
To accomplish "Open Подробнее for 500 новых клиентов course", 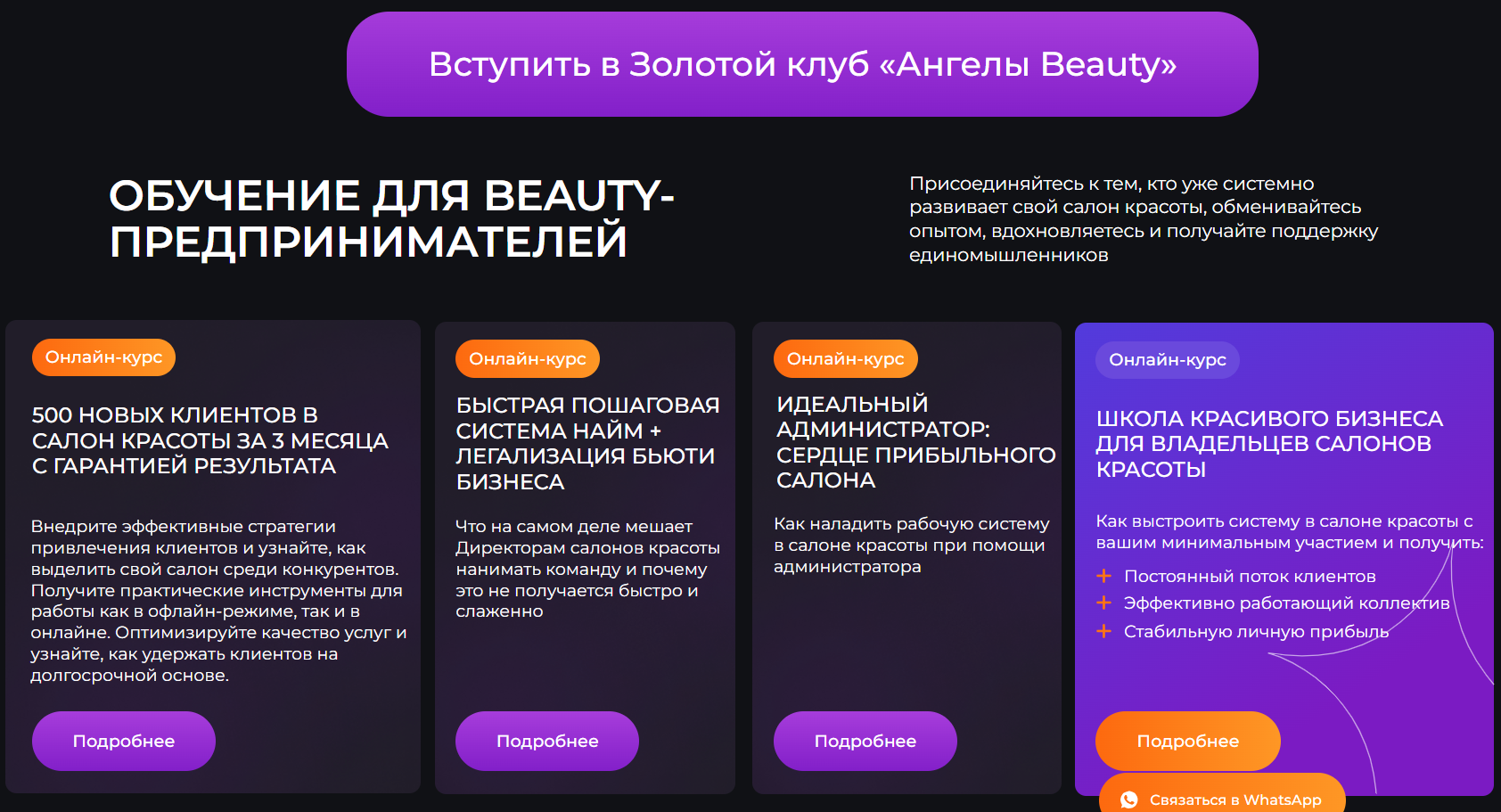I will tap(124, 741).
